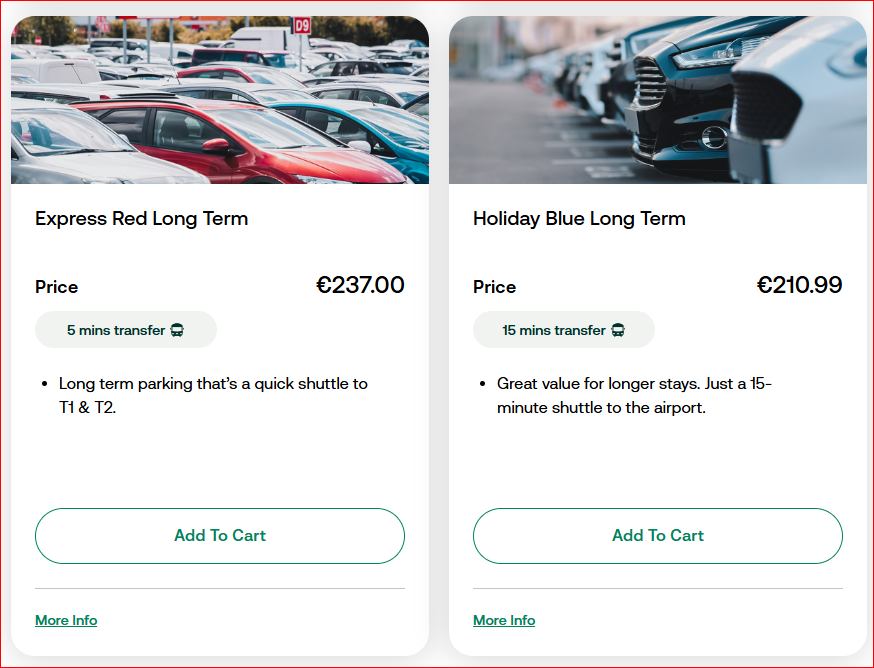Click the D9 sign in the car park photo
This screenshot has width=874, height=668.
click(302, 26)
